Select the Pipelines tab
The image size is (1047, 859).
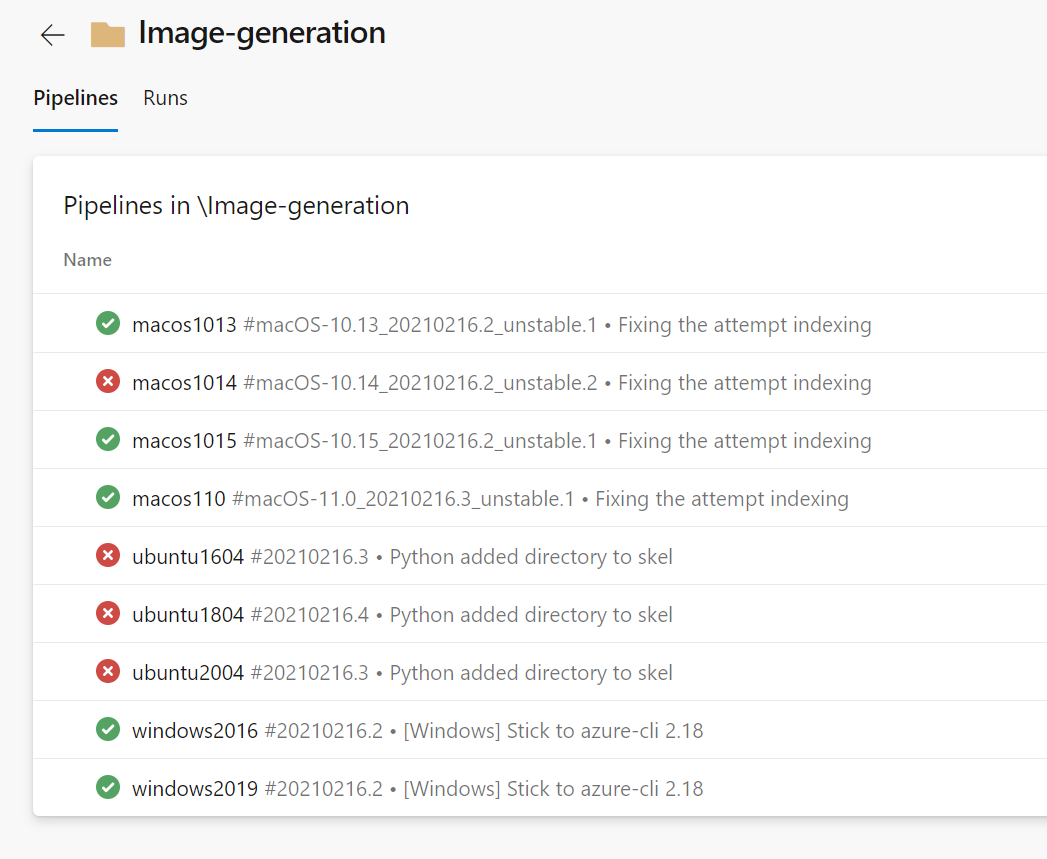pyautogui.click(x=75, y=98)
